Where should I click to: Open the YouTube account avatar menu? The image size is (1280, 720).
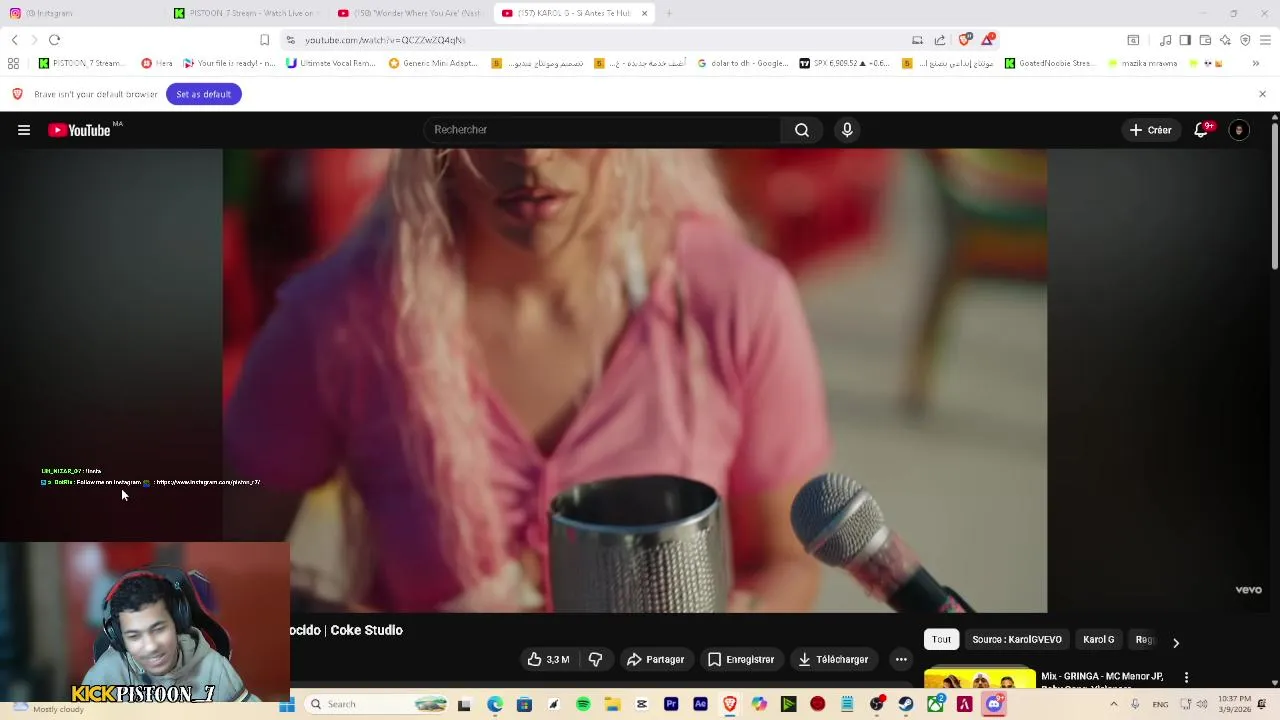click(x=1239, y=130)
